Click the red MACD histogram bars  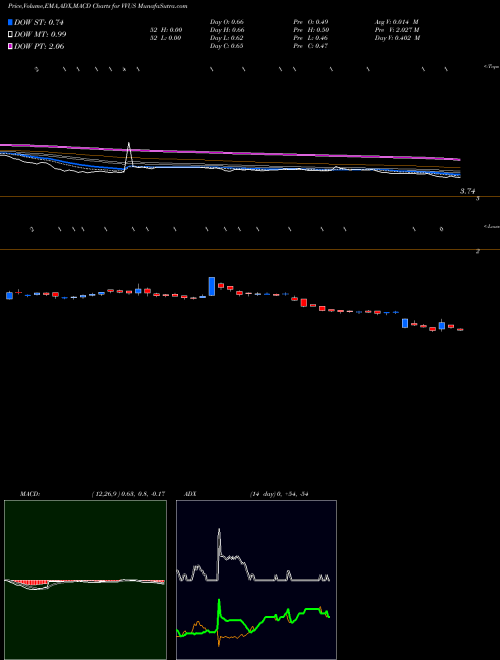point(30,583)
